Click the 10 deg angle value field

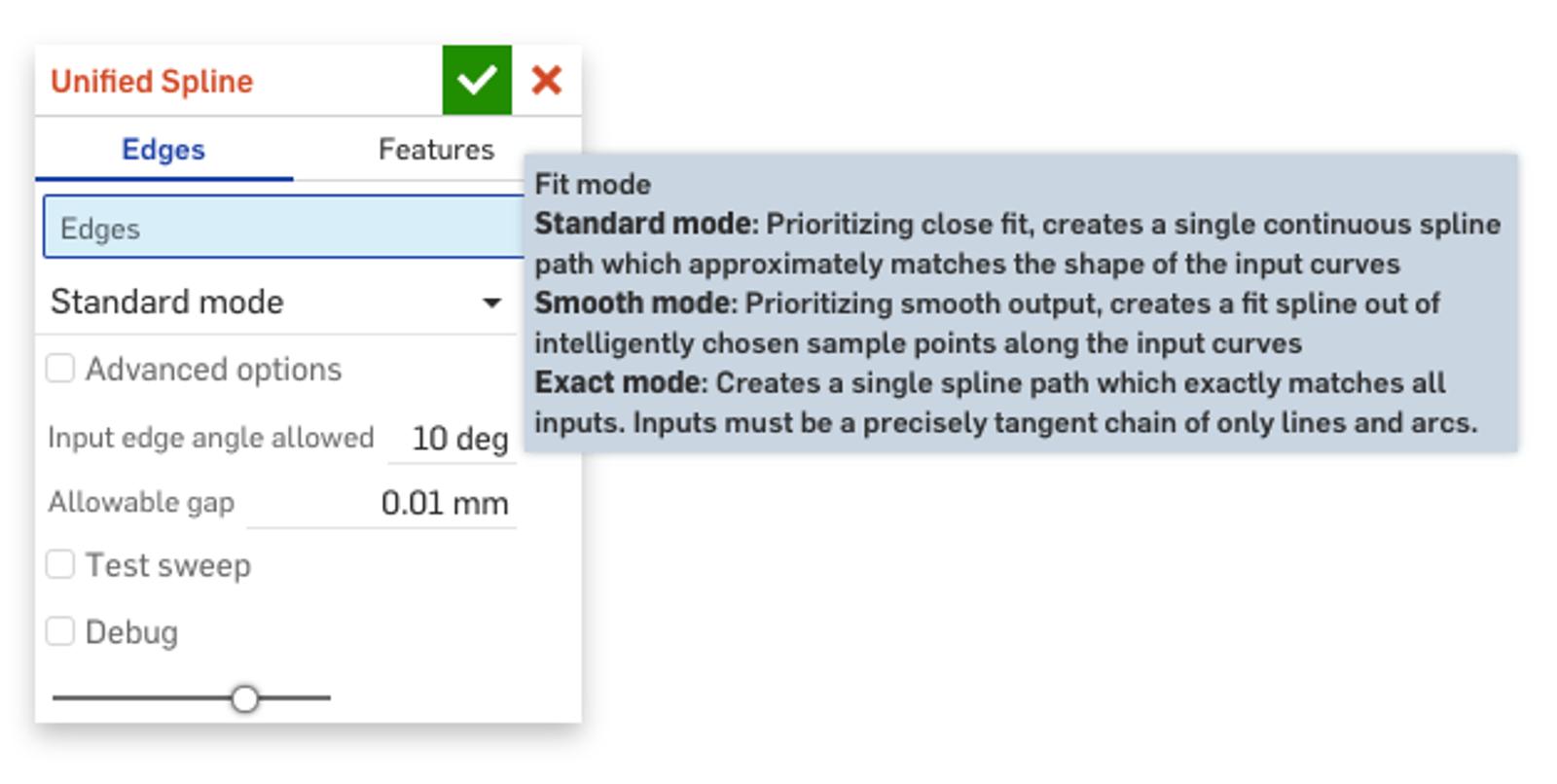(459, 439)
